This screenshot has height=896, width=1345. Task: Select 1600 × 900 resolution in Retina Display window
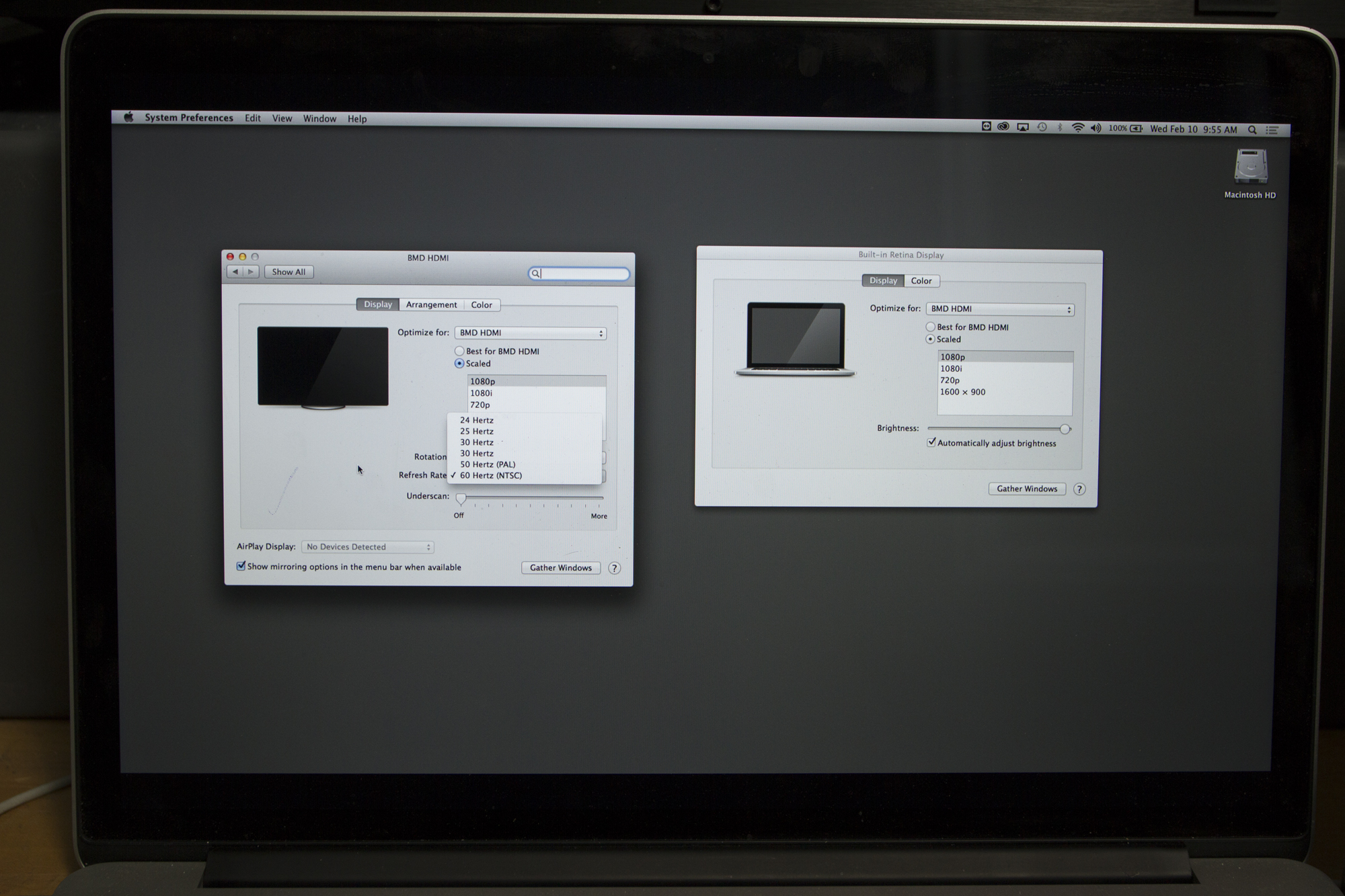[x=1005, y=392]
